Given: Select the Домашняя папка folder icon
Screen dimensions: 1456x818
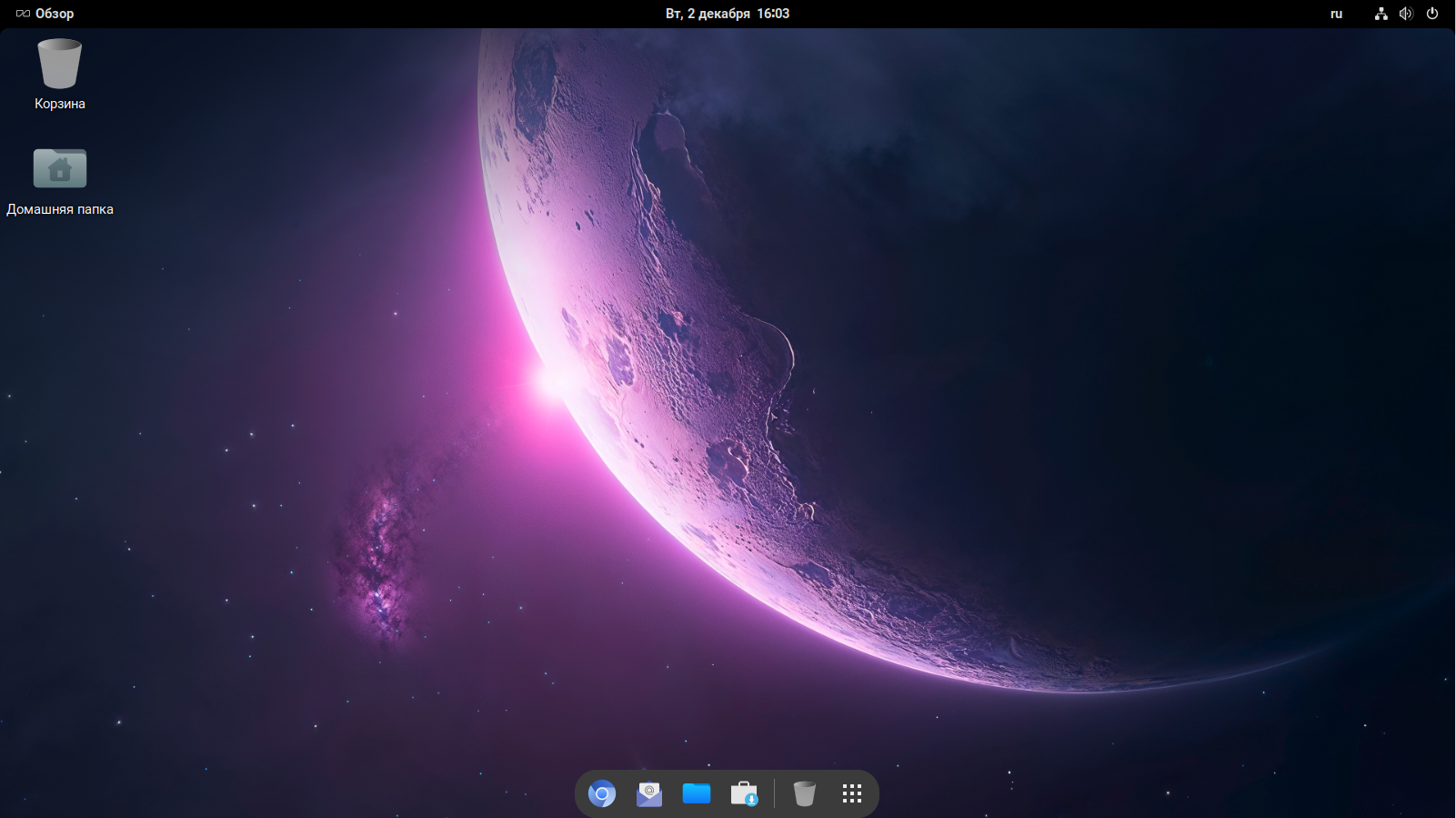Looking at the screenshot, I should [x=60, y=168].
